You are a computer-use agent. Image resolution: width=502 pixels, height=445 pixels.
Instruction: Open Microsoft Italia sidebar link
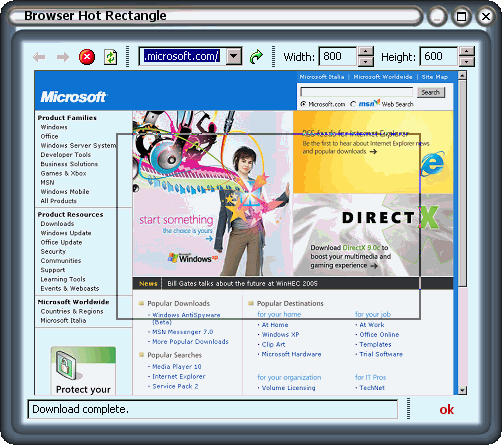click(63, 321)
